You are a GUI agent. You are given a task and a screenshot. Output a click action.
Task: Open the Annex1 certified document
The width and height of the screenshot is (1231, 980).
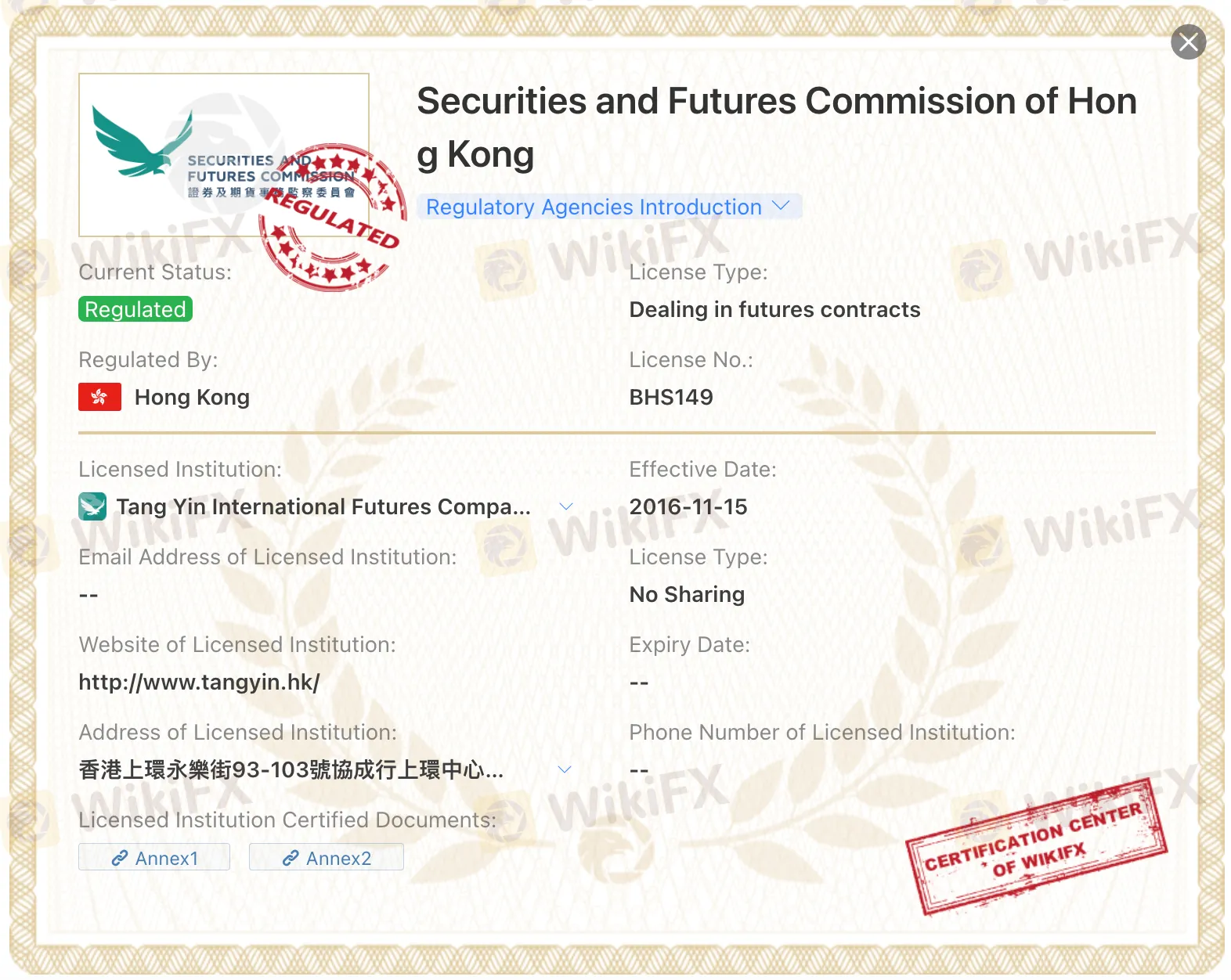click(153, 857)
